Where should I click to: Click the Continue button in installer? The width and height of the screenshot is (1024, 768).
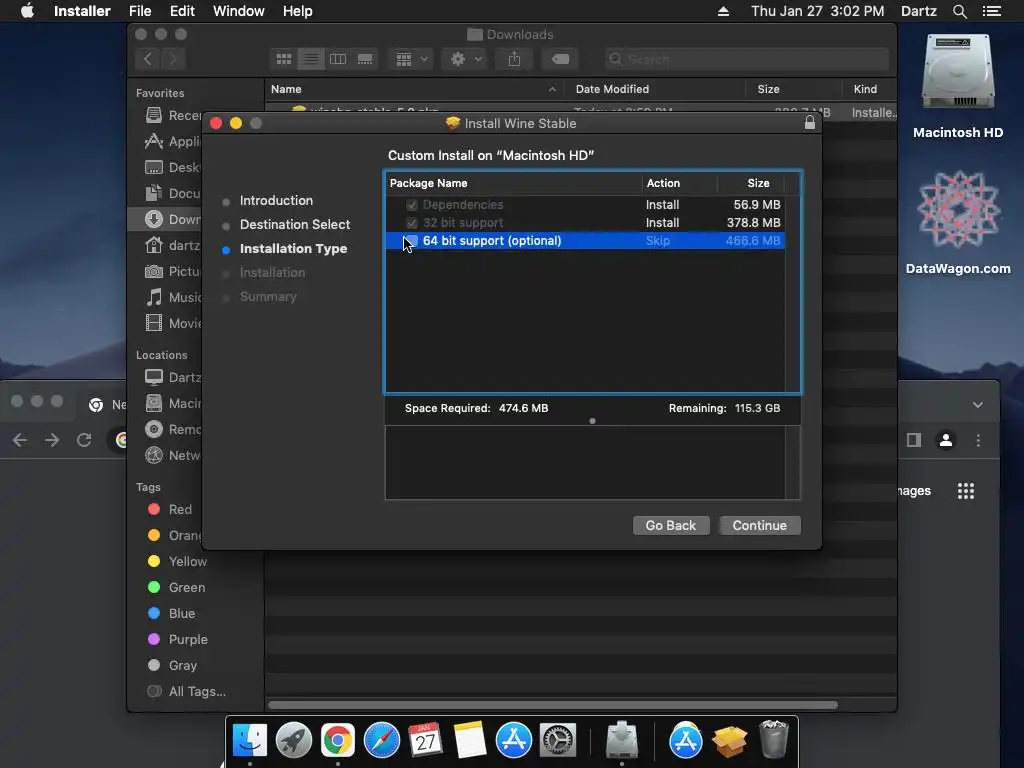coord(760,526)
